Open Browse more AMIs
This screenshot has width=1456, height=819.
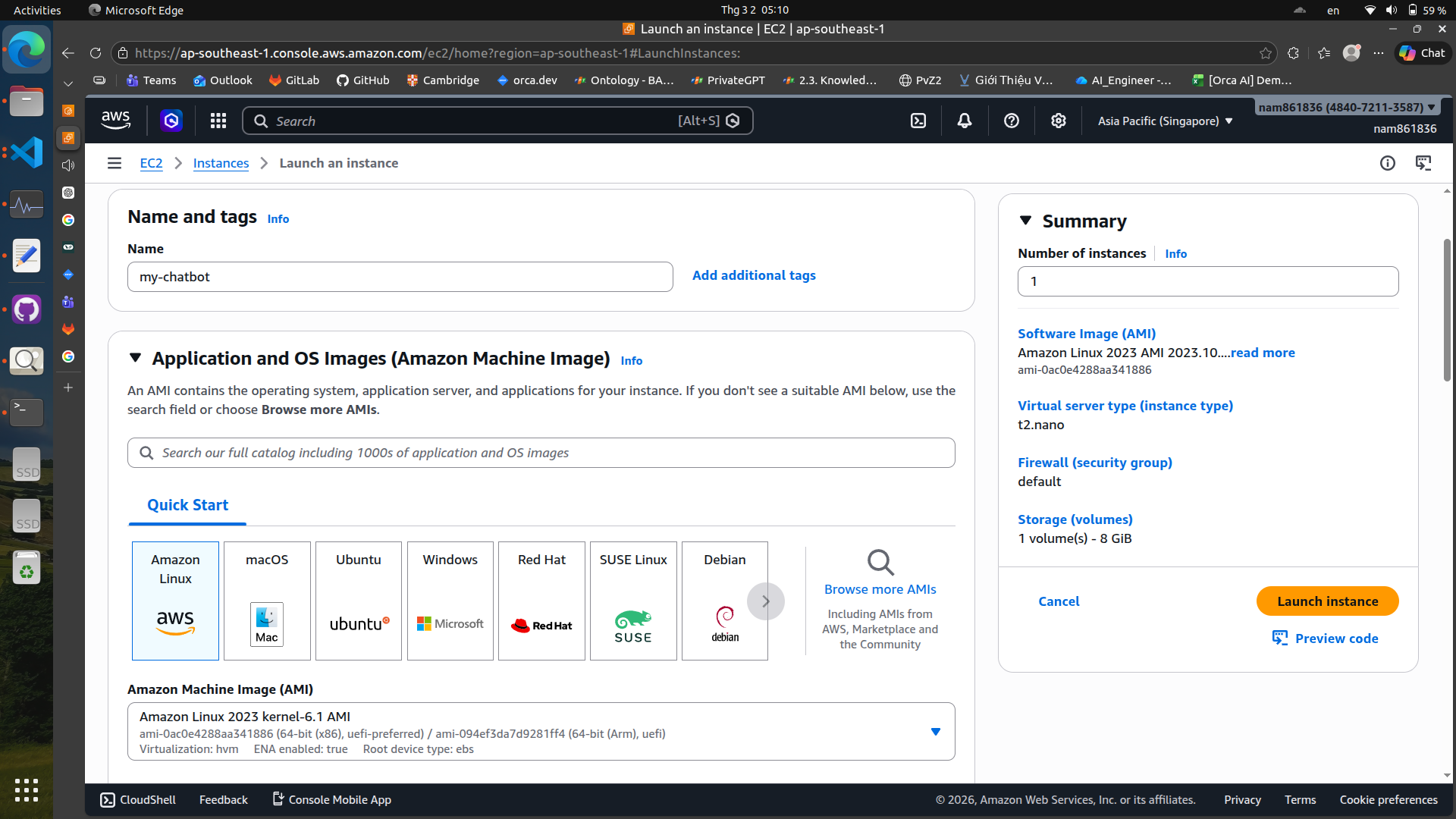879,588
